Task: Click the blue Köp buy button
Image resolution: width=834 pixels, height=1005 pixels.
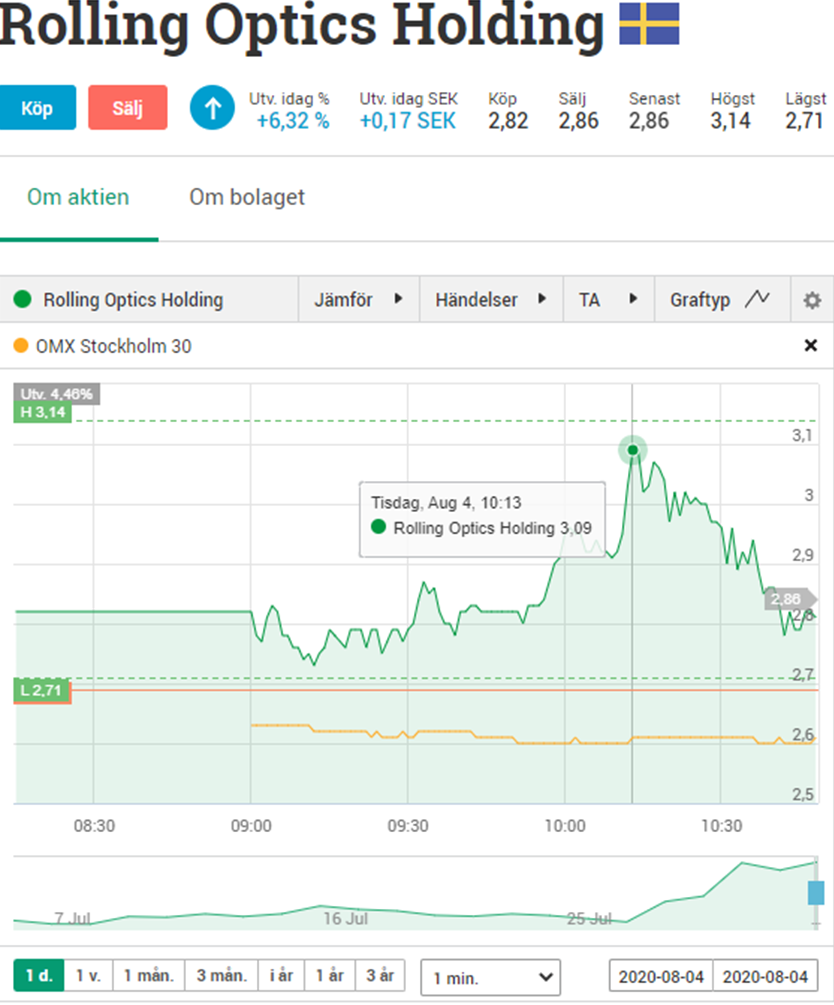Action: click(x=37, y=108)
